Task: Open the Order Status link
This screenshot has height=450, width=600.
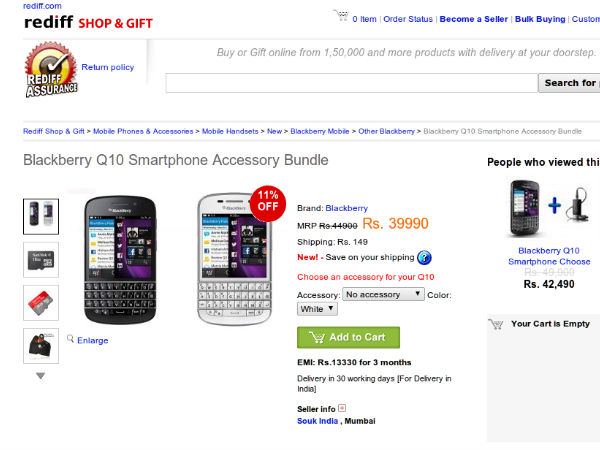Action: (x=408, y=19)
